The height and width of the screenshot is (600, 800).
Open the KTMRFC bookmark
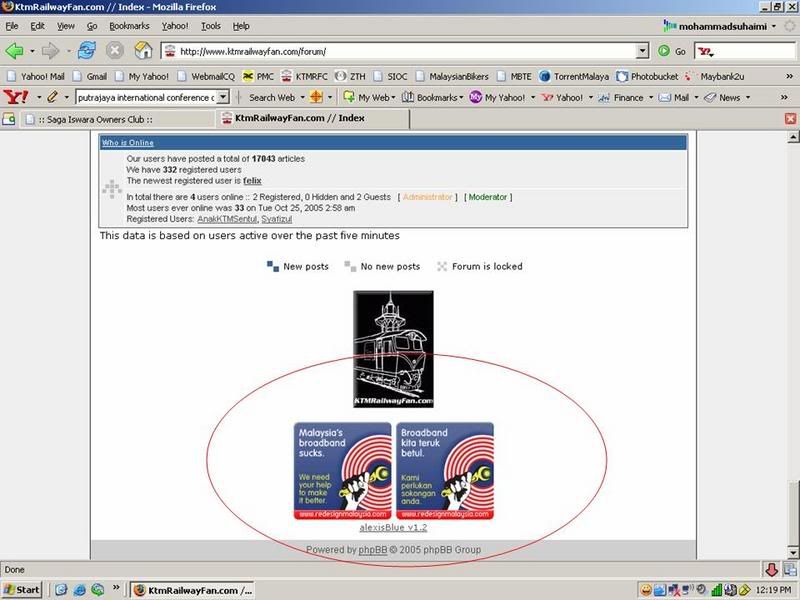[x=304, y=77]
